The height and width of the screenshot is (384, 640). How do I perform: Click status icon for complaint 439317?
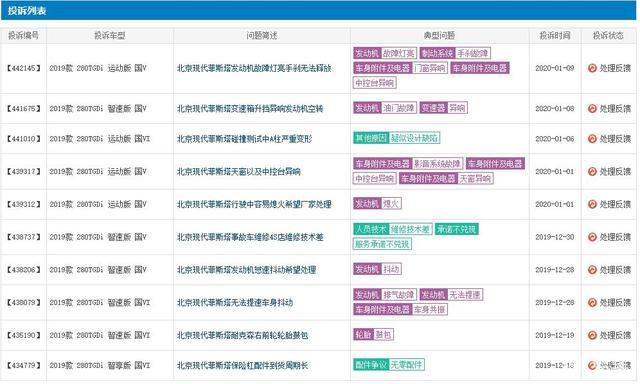coord(592,171)
